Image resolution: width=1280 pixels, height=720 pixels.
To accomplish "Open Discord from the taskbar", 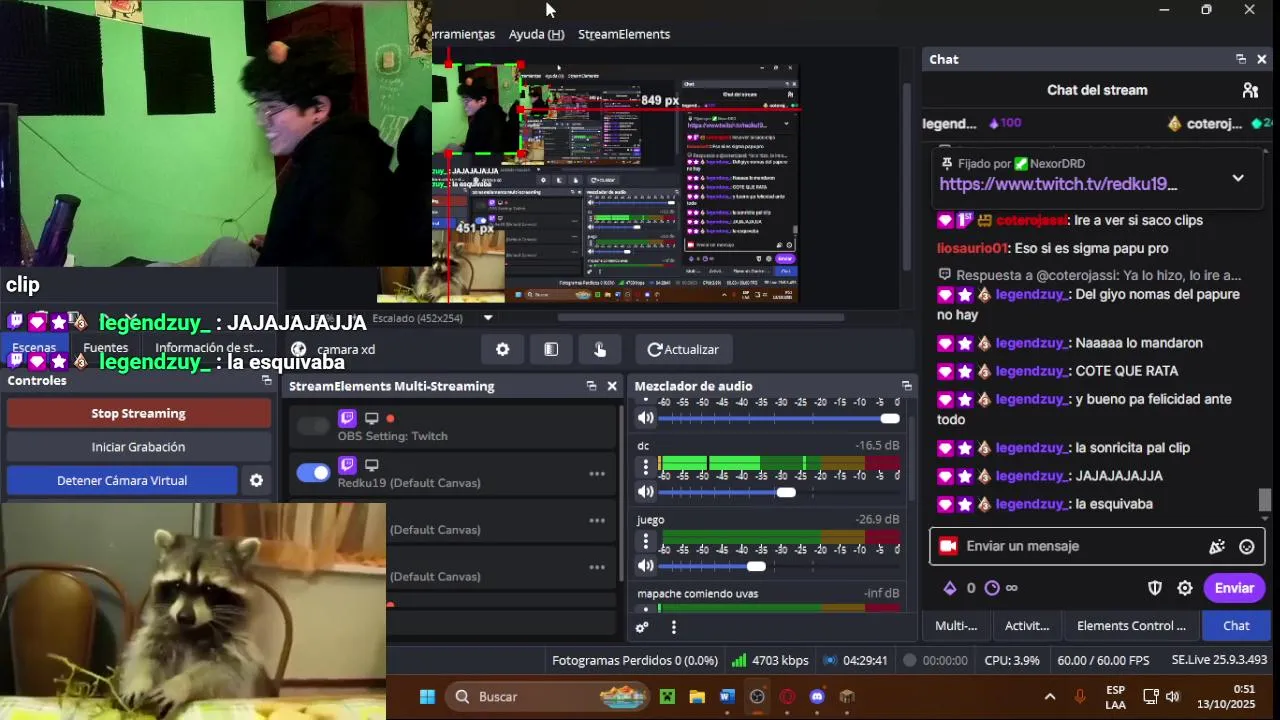I will point(817,697).
